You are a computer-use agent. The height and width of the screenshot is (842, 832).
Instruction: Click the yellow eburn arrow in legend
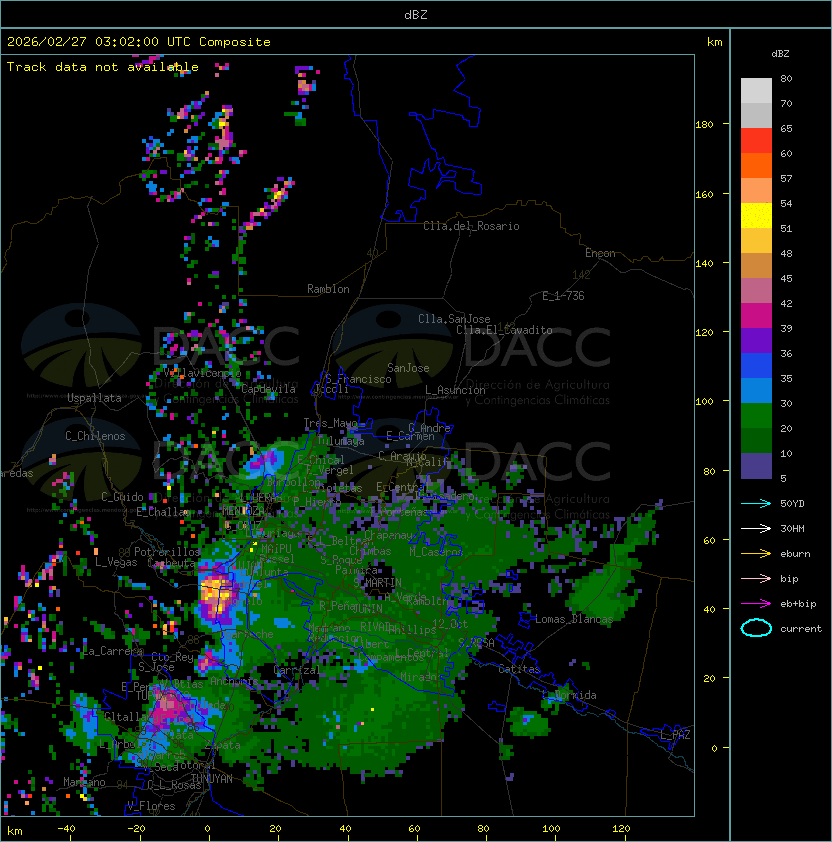click(756, 554)
